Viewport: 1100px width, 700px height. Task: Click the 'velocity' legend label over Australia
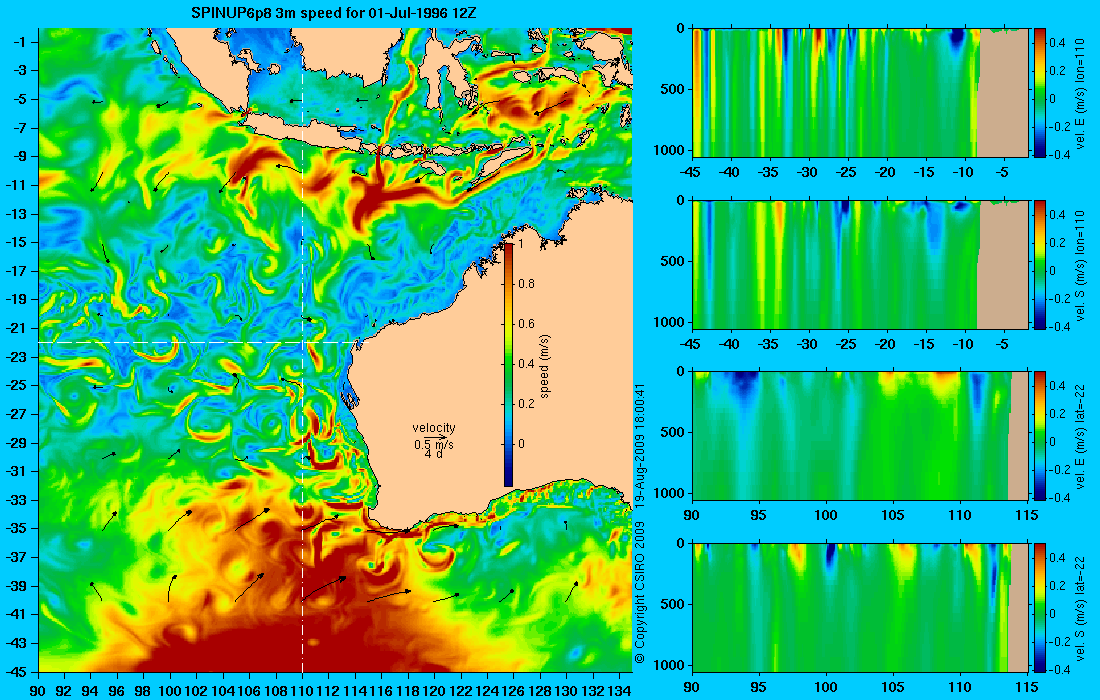coord(434,428)
